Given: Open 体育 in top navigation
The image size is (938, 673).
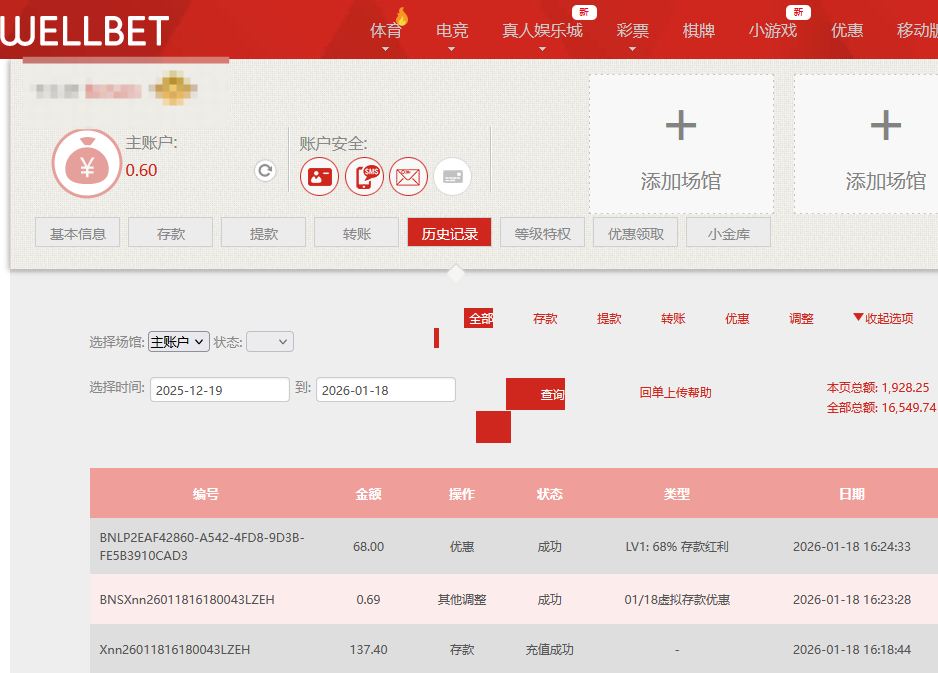Looking at the screenshot, I should pos(386,30).
